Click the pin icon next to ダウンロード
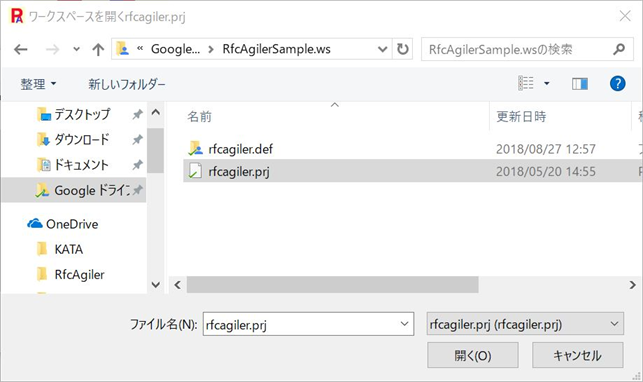 click(137, 140)
